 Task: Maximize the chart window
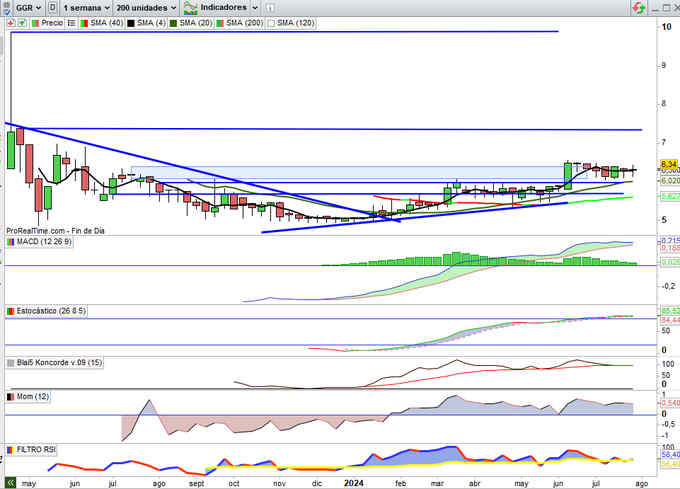pyautogui.click(x=666, y=8)
